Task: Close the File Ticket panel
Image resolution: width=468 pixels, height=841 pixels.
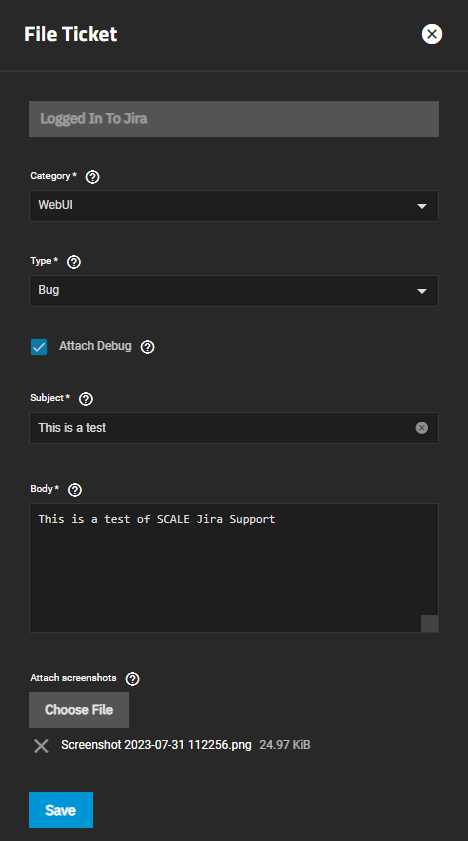Action: pos(432,34)
